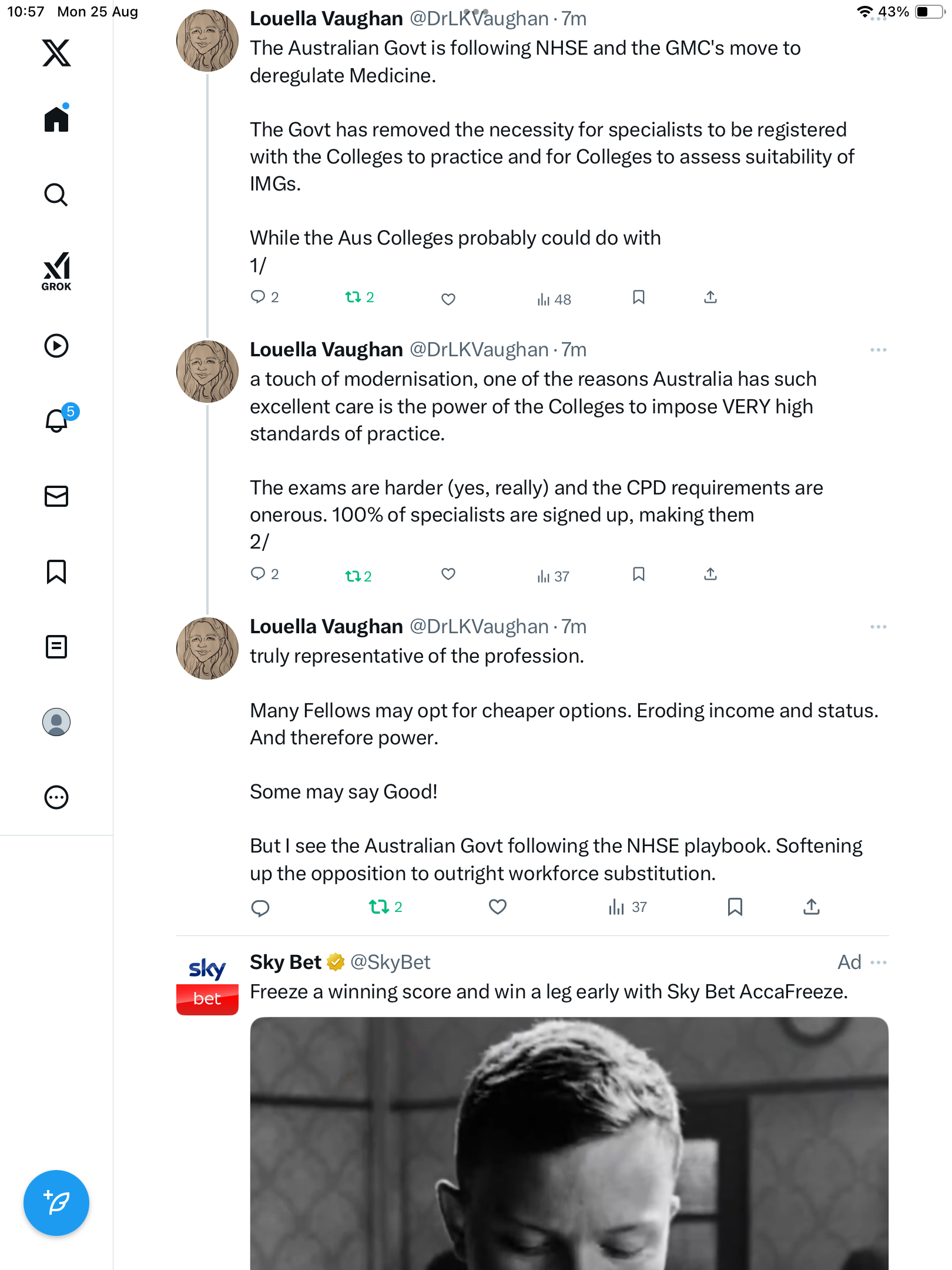The image size is (952, 1270).
Task: Tap the compose new post button
Action: [56, 1203]
